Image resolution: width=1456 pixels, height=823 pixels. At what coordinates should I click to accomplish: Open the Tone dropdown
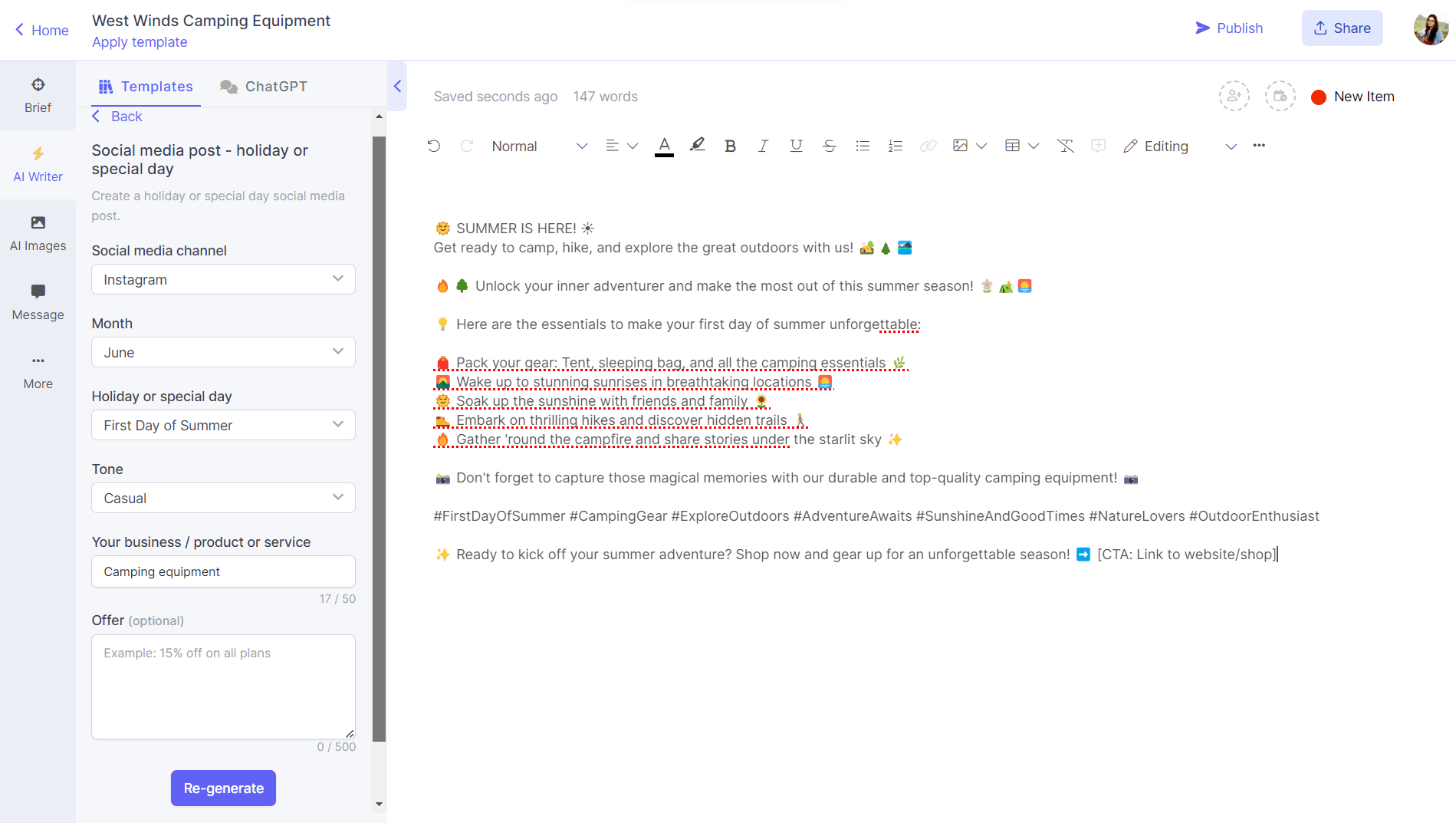tap(223, 498)
